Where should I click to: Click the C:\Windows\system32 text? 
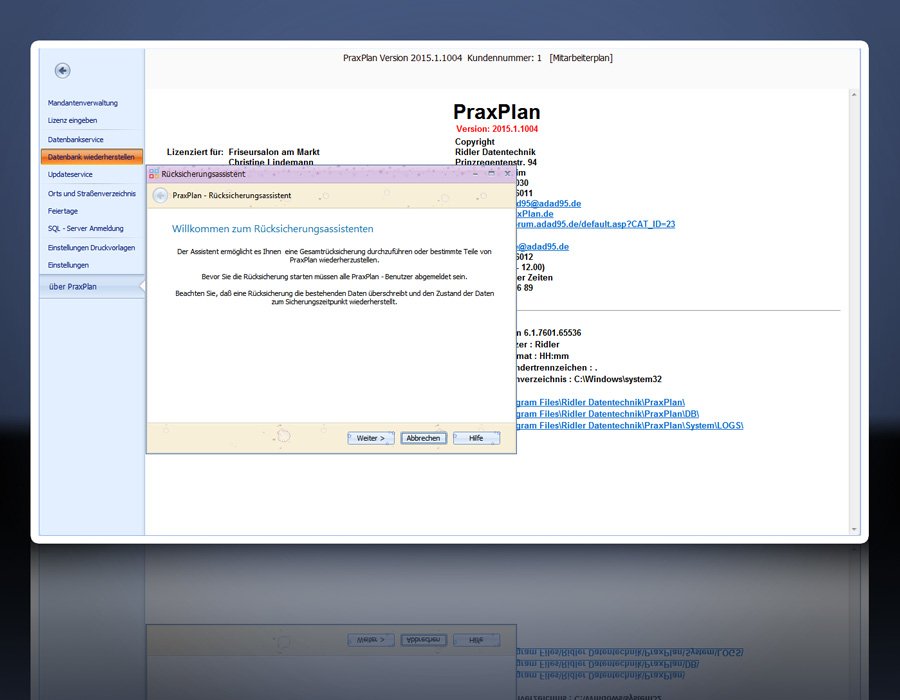point(618,379)
